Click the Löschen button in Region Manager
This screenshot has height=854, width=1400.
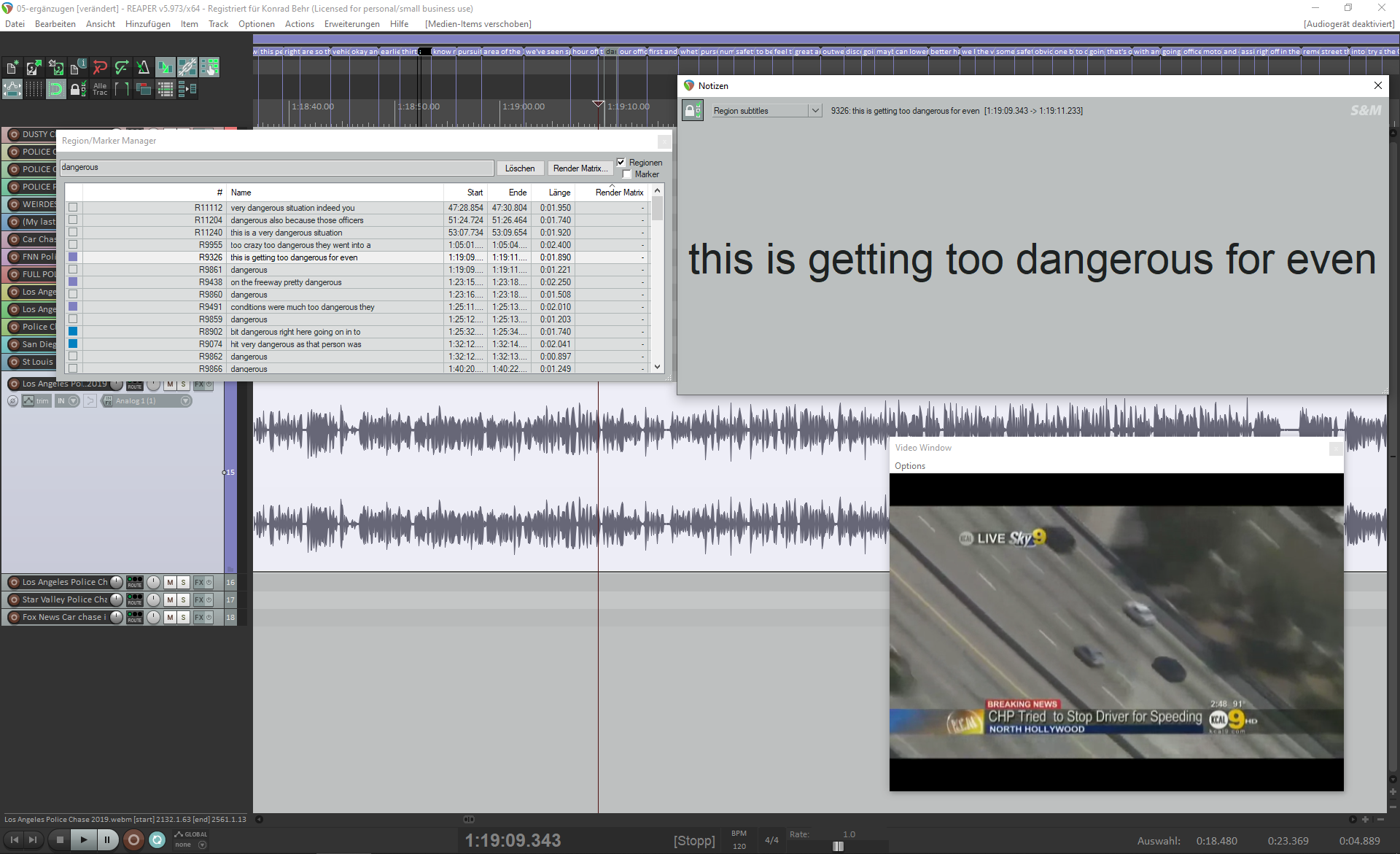(520, 168)
